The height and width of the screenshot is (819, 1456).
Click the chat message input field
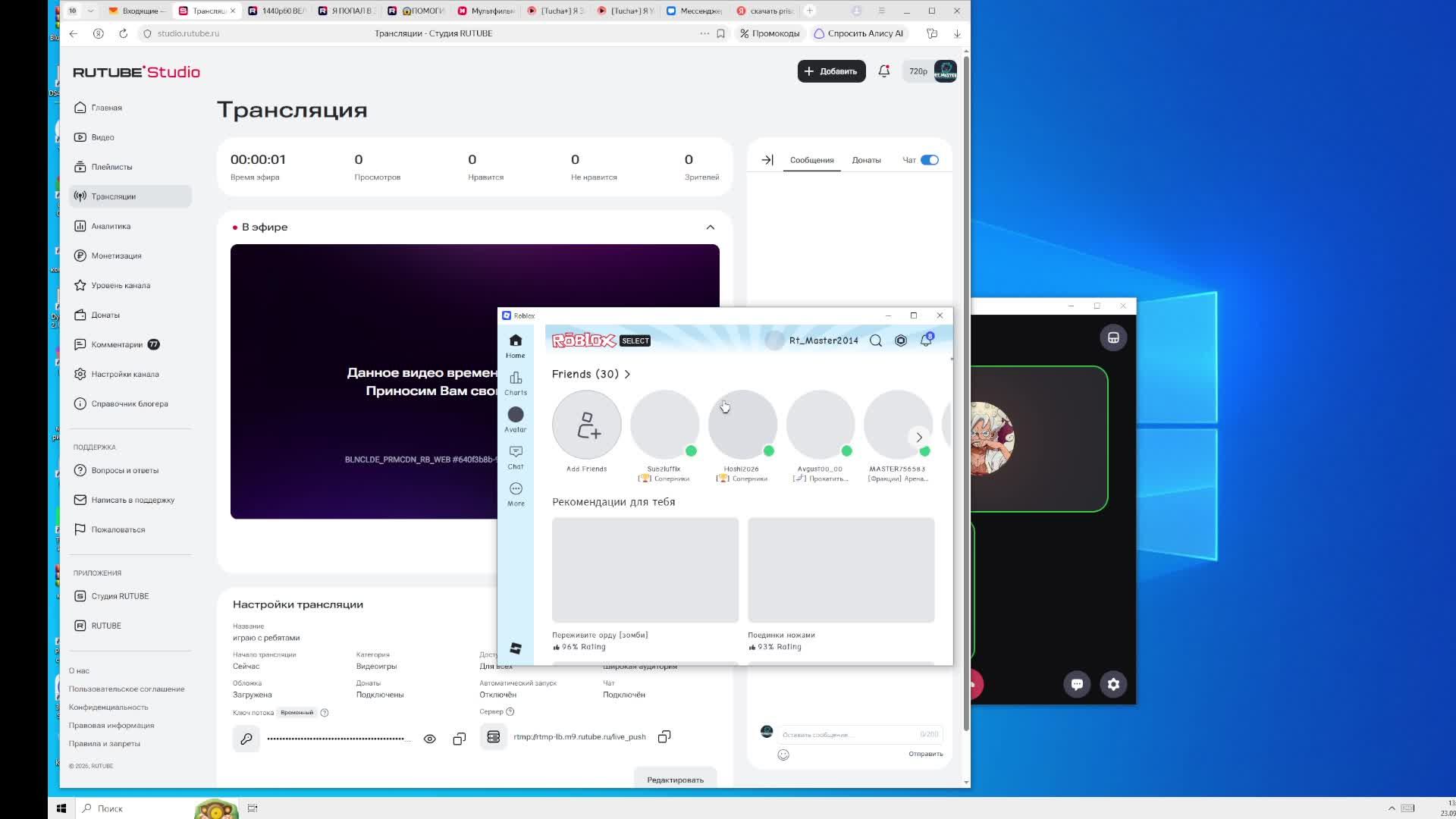[861, 734]
